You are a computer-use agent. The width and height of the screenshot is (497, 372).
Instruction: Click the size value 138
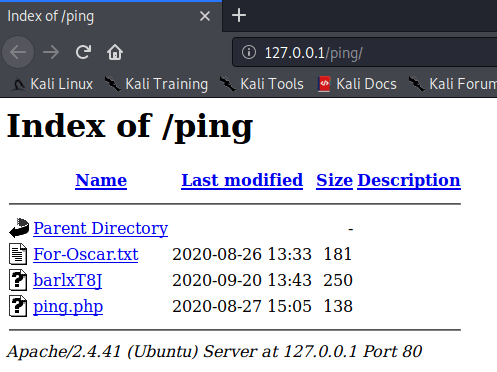tap(338, 306)
